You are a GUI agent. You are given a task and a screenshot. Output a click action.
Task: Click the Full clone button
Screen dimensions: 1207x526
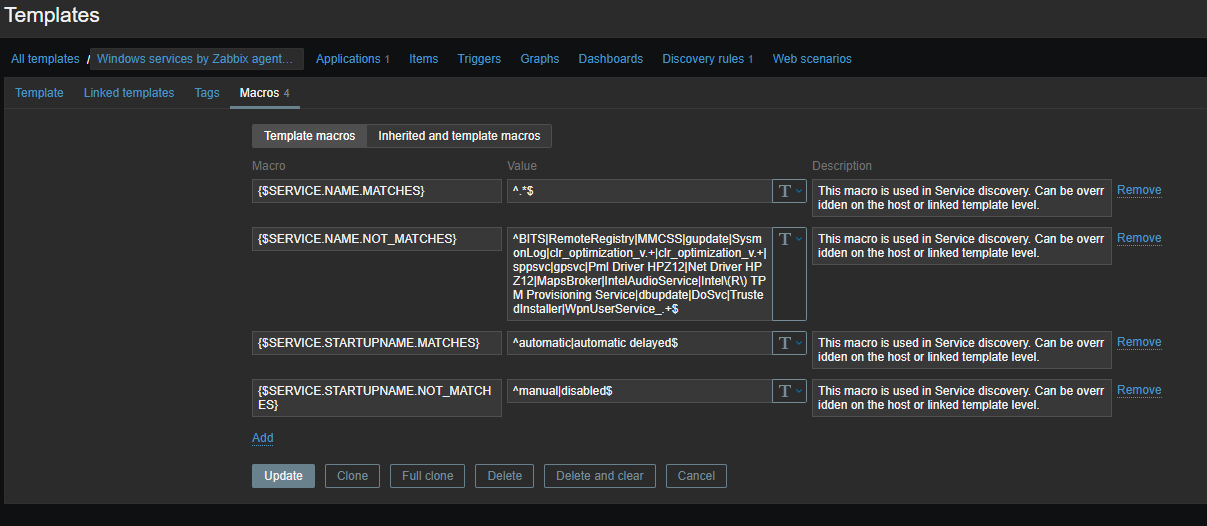tap(427, 476)
